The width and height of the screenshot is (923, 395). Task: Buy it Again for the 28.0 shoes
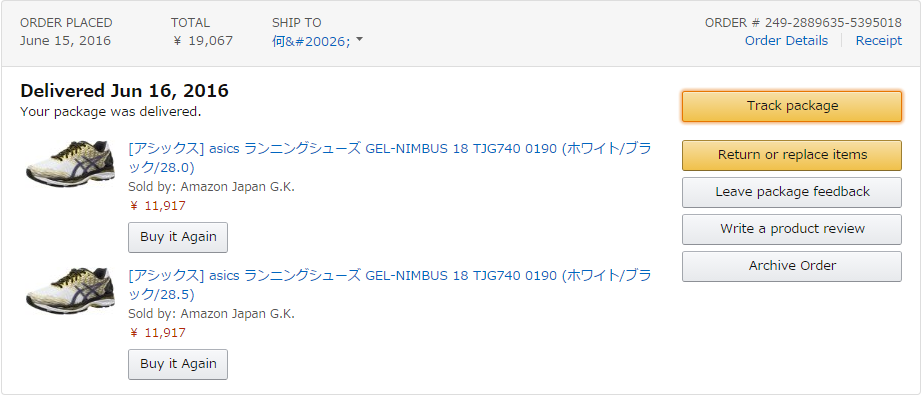tap(178, 237)
